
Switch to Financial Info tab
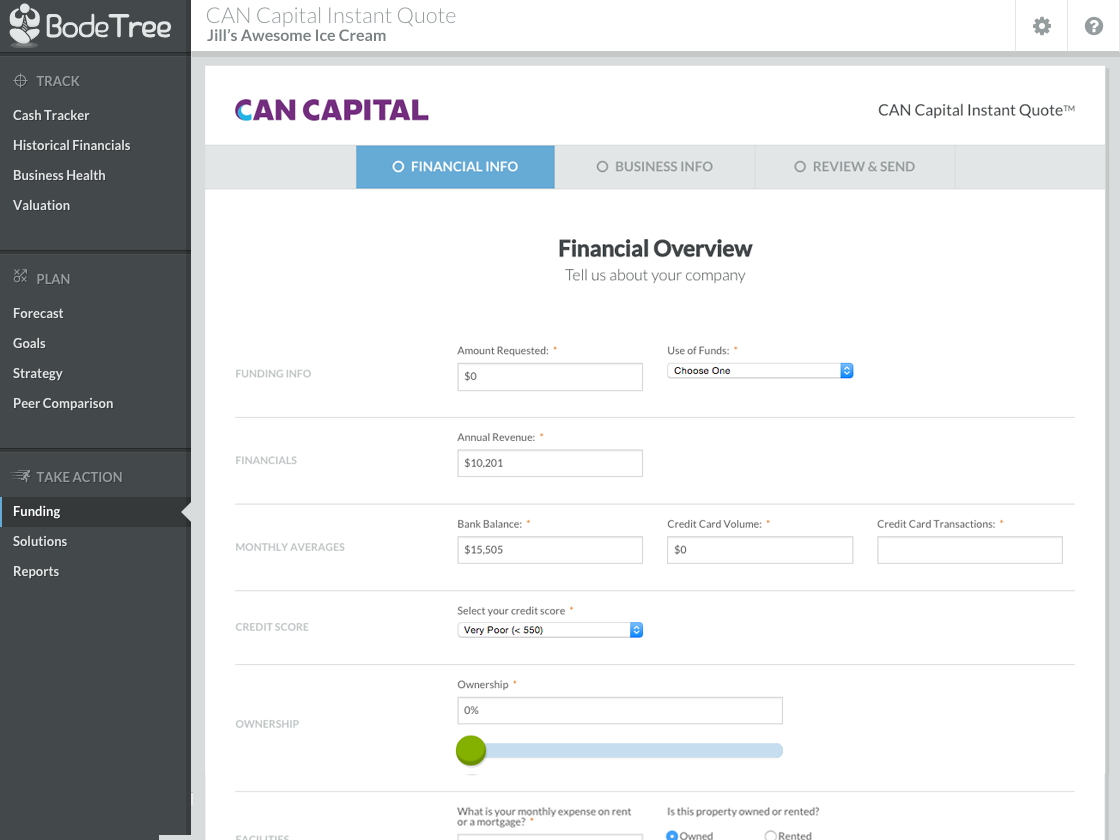coord(455,166)
